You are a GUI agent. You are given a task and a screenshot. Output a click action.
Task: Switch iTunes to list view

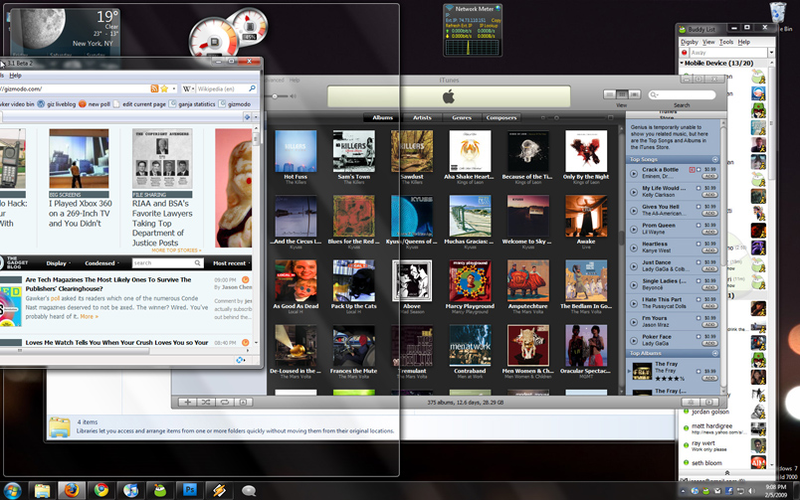point(610,94)
